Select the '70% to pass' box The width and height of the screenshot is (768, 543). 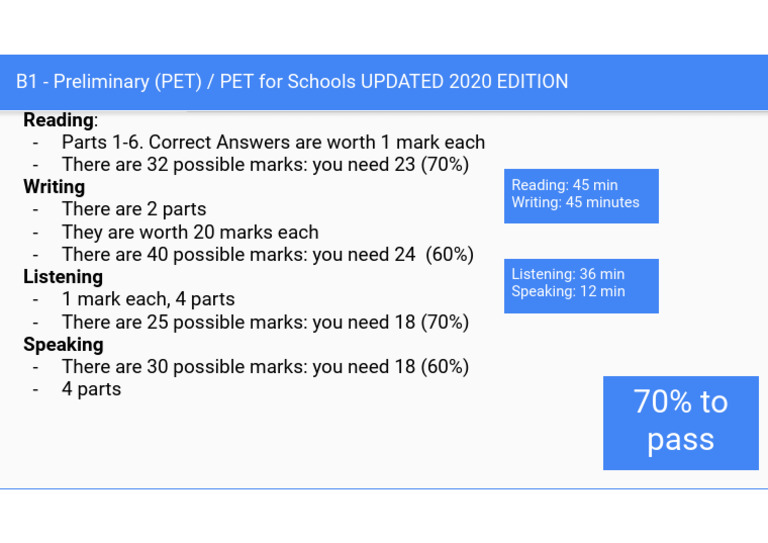(680, 421)
